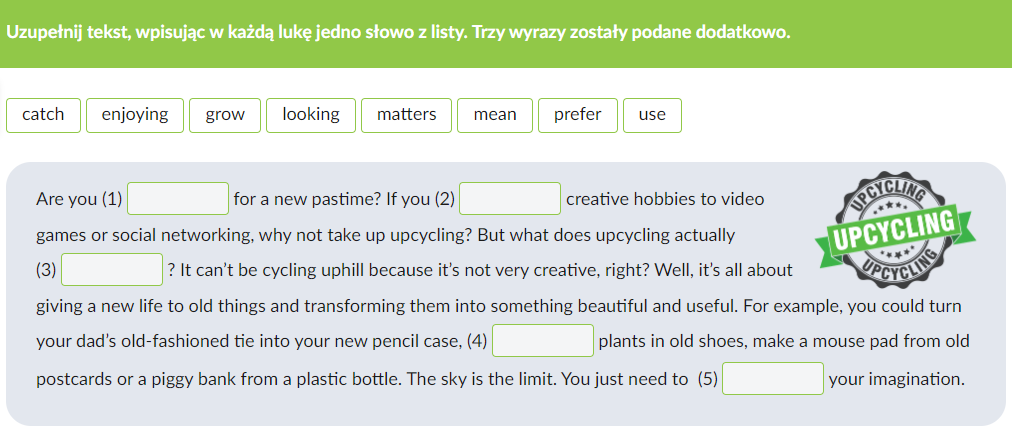Click the text 'Are you (1)'
The width and height of the screenshot is (1012, 443).
(x=78, y=199)
